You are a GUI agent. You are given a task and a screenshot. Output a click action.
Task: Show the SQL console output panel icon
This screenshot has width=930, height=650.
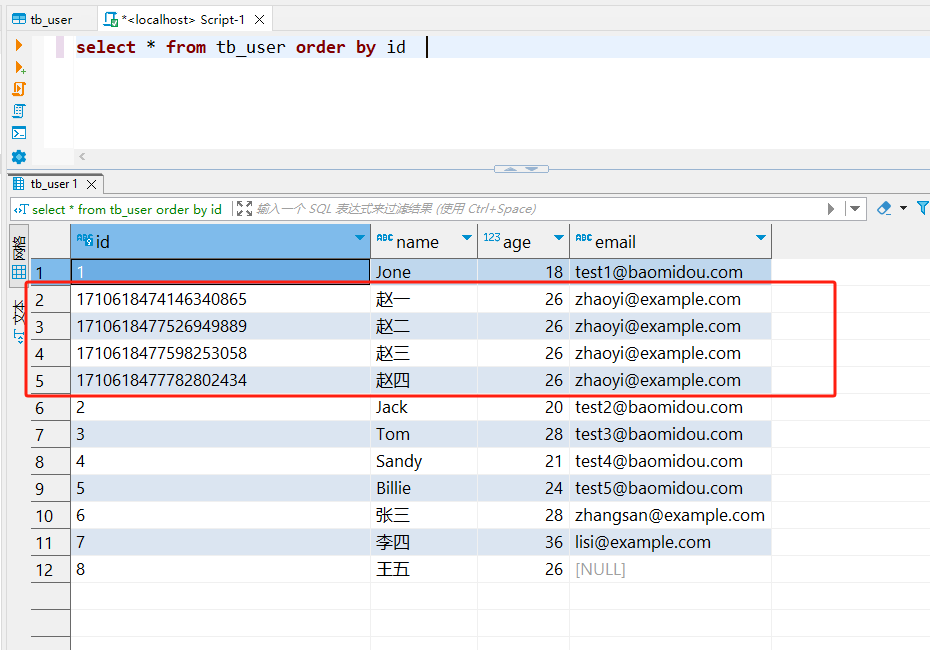pos(19,133)
